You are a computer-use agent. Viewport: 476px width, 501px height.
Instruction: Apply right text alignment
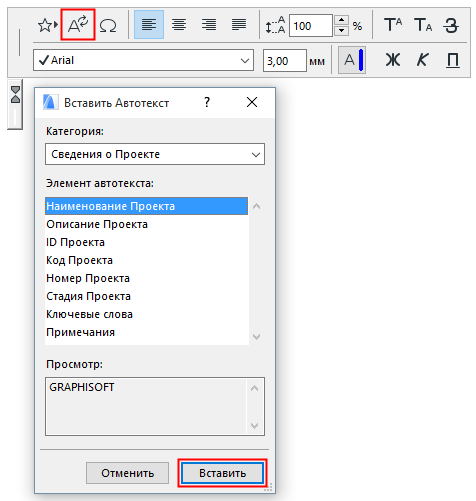point(209,25)
